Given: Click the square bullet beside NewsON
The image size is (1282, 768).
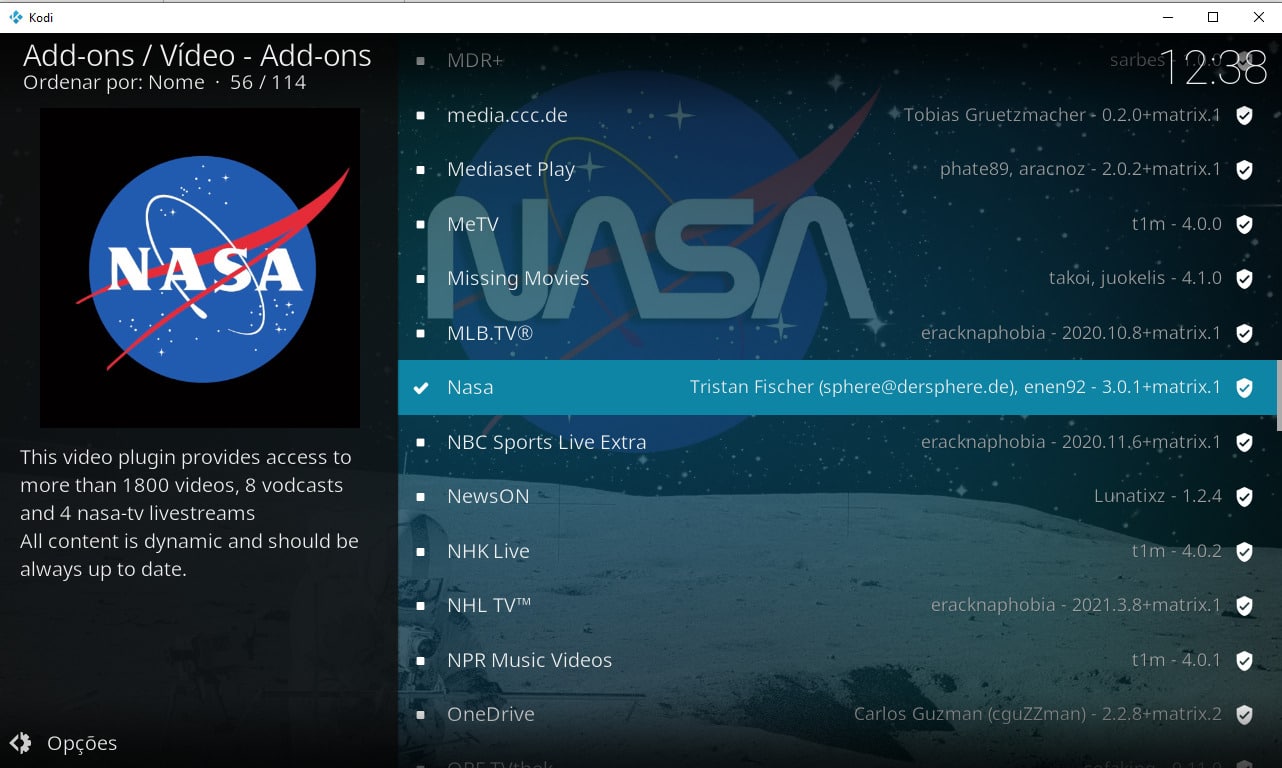Looking at the screenshot, I should click(x=421, y=497).
